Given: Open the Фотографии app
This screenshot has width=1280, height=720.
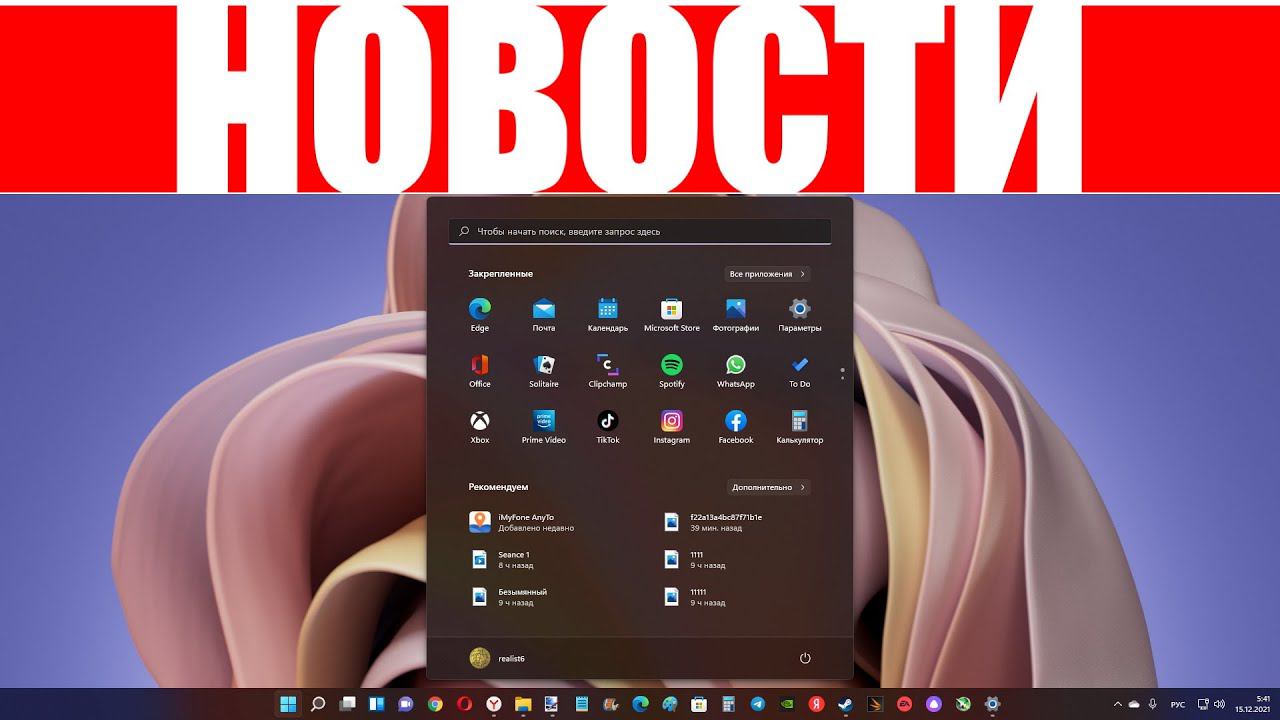Looking at the screenshot, I should click(x=736, y=314).
